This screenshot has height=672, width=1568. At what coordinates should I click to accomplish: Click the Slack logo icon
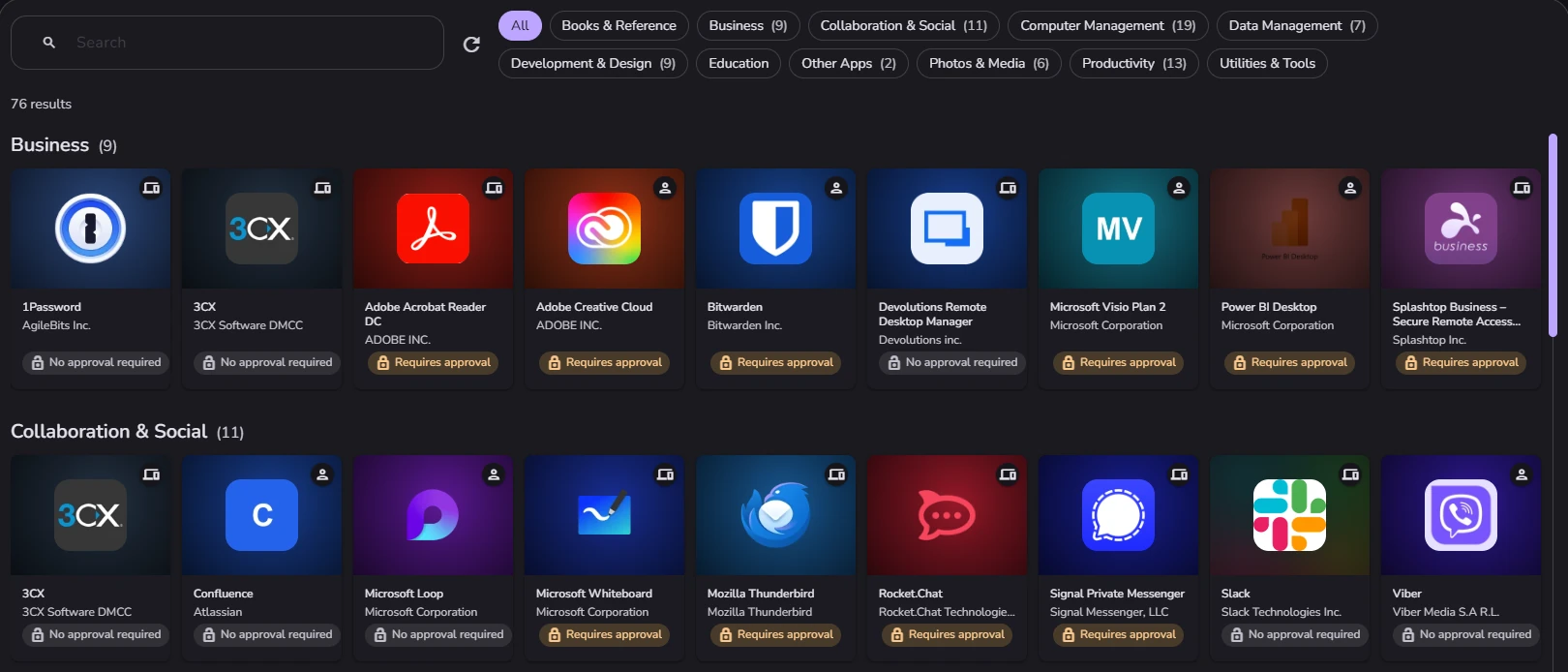[x=1289, y=515]
